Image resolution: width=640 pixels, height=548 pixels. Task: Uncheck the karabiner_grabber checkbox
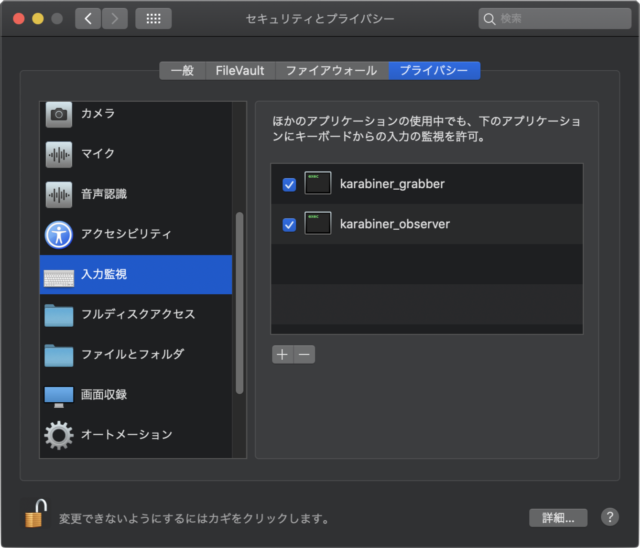pos(289,184)
